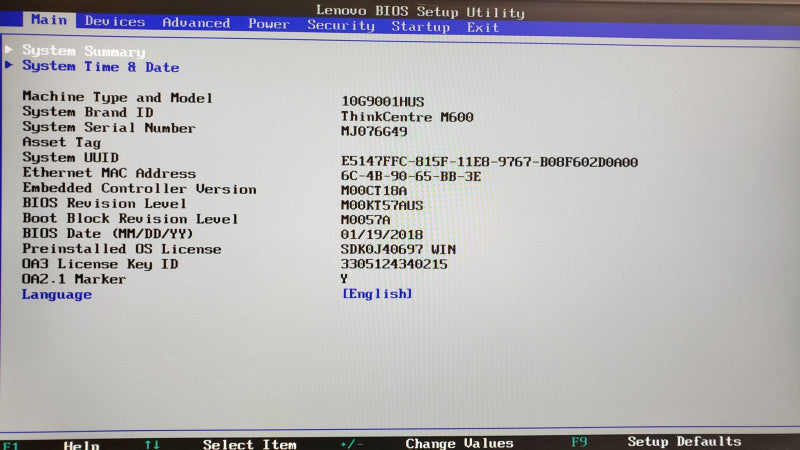Click the Select Item footer hint
Screen dimensions: 800x450
tap(249, 444)
